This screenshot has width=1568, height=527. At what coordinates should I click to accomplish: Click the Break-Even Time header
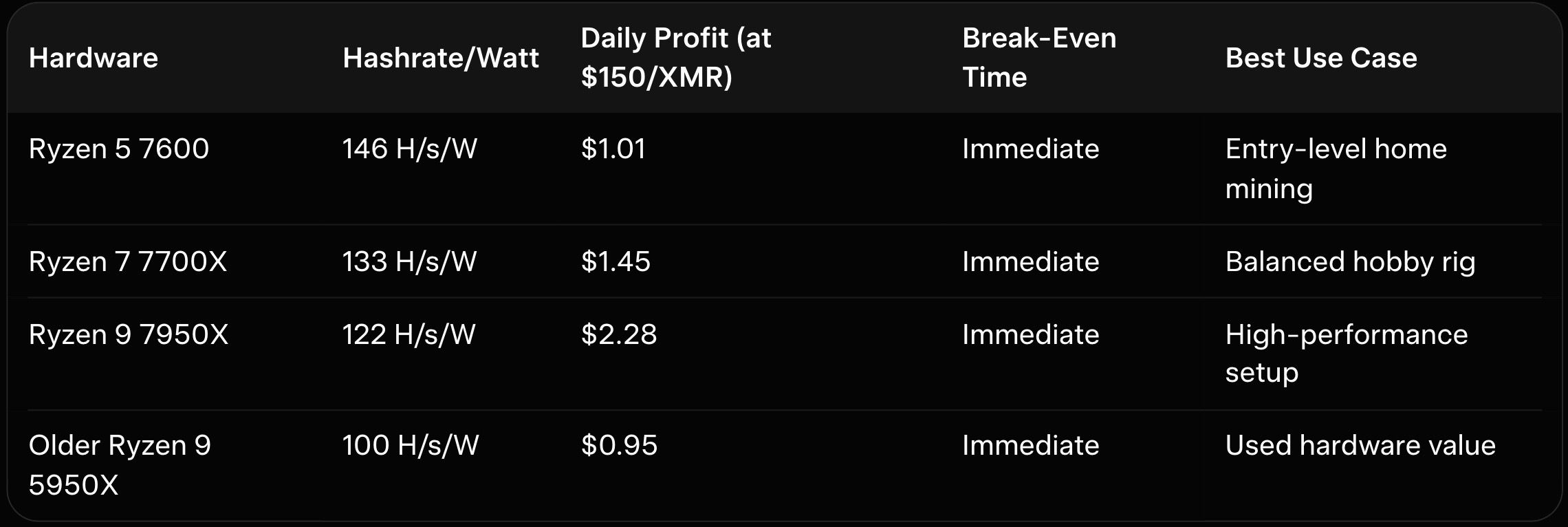(1038, 58)
